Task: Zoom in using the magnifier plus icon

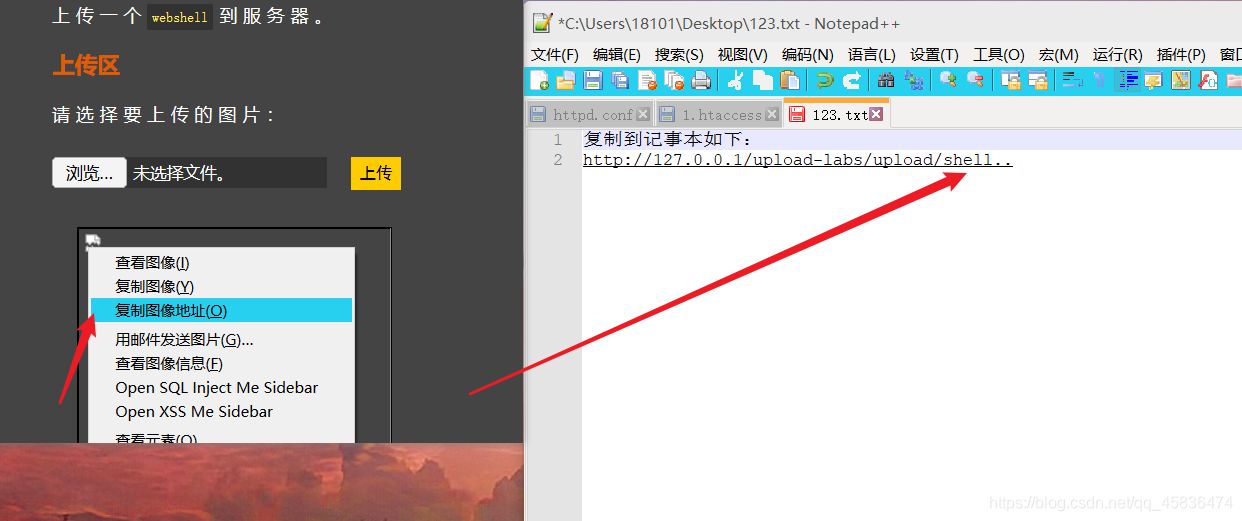Action: [949, 81]
